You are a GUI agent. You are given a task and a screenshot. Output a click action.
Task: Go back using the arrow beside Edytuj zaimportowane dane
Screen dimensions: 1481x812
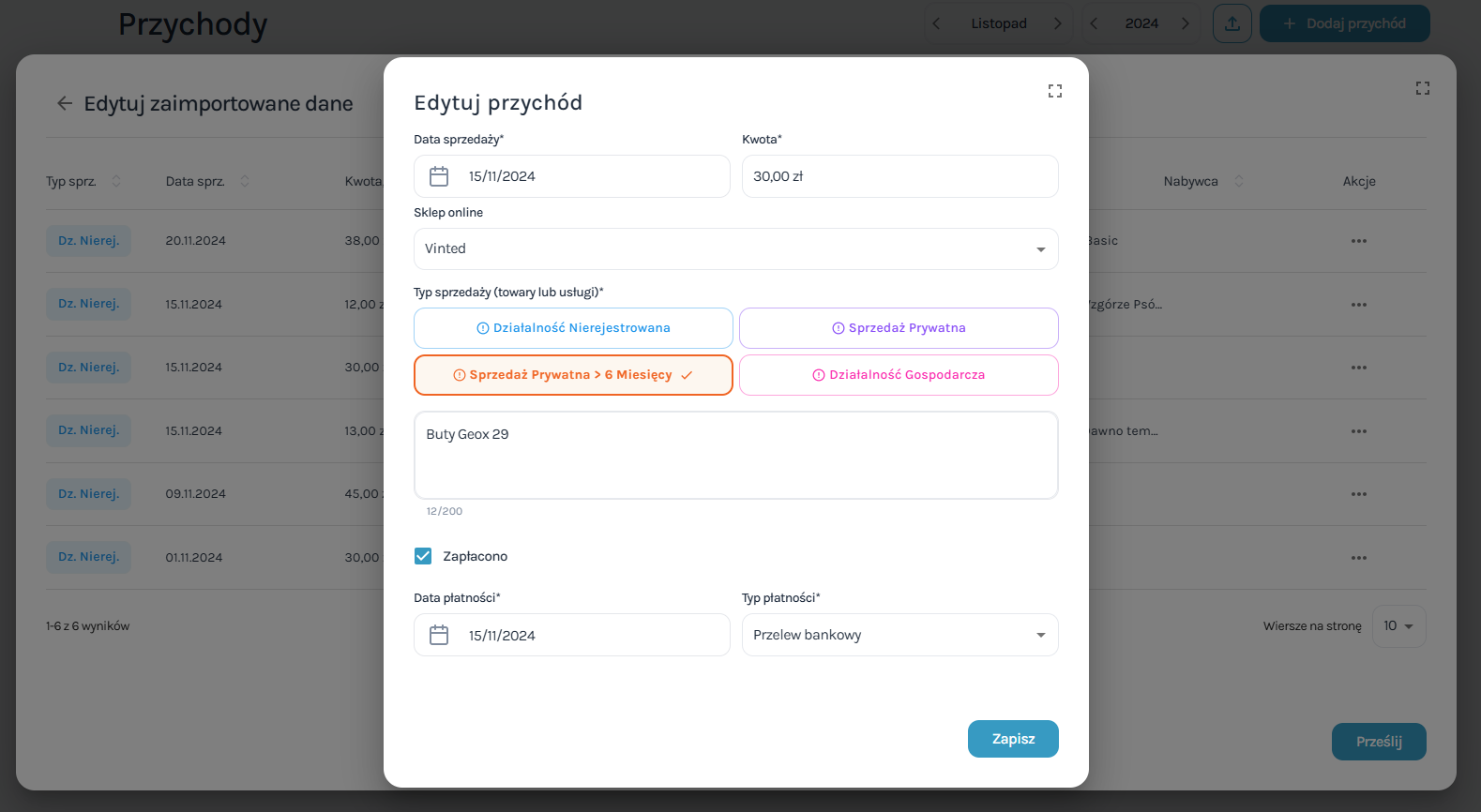pos(65,103)
